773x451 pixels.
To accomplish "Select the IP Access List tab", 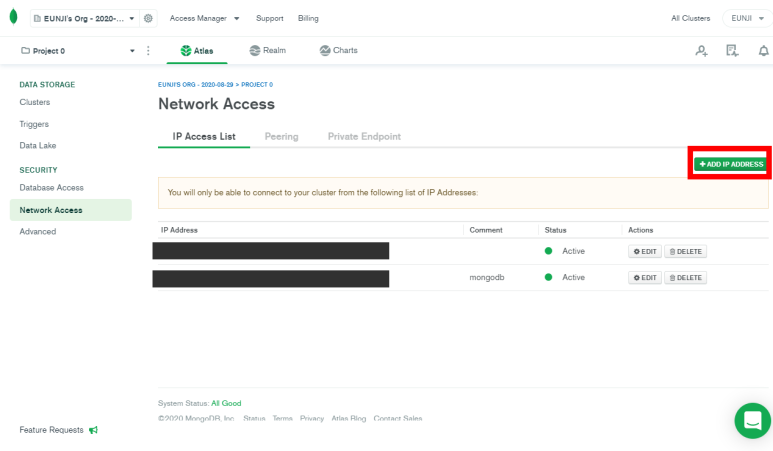I will pos(204,137).
